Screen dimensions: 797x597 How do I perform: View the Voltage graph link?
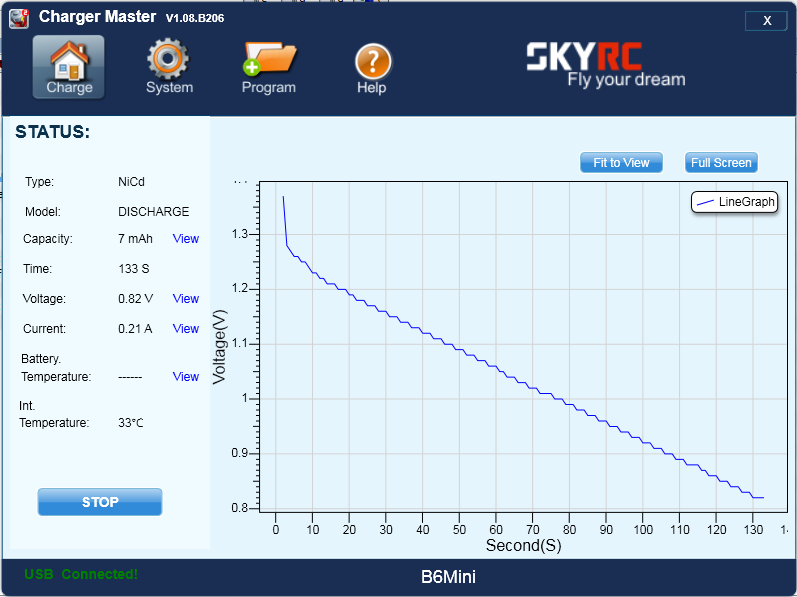186,299
